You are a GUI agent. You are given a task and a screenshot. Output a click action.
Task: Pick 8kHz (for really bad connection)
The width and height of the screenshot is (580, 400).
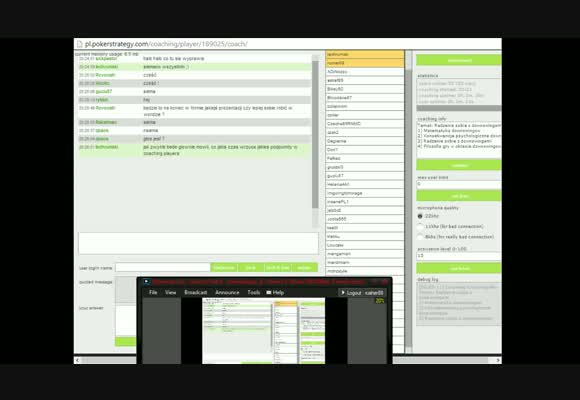click(x=420, y=237)
